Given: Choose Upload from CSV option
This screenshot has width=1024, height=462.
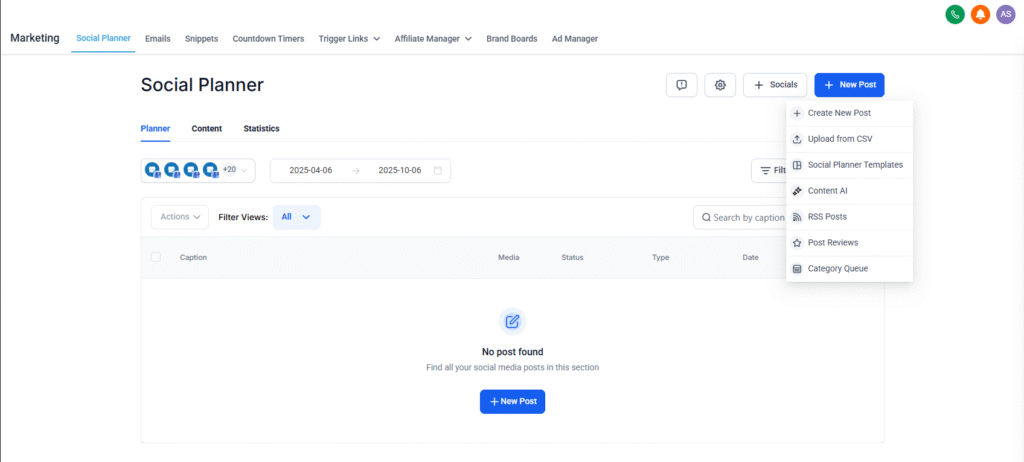Looking at the screenshot, I should coord(839,139).
